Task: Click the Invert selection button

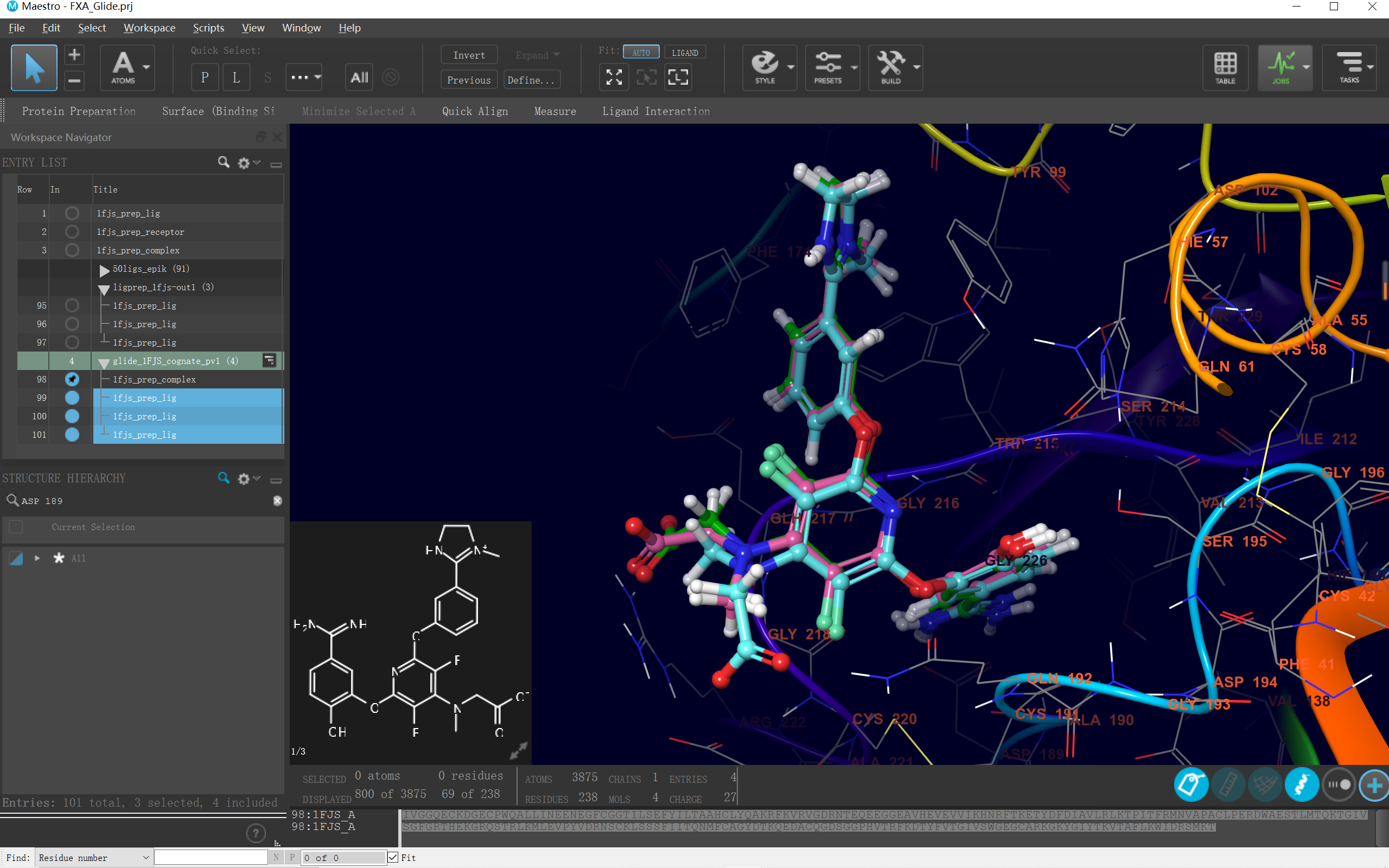Action: [x=468, y=55]
